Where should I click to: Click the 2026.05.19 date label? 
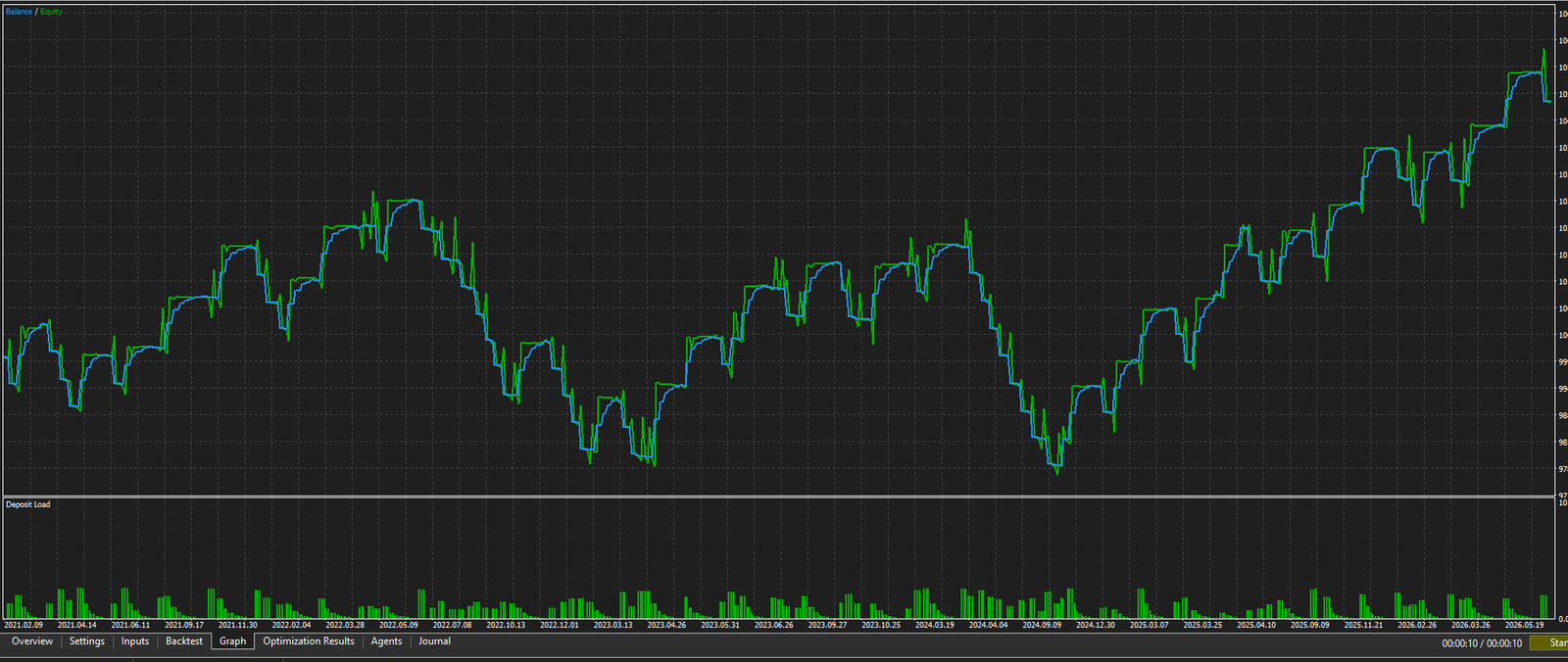(x=1524, y=625)
